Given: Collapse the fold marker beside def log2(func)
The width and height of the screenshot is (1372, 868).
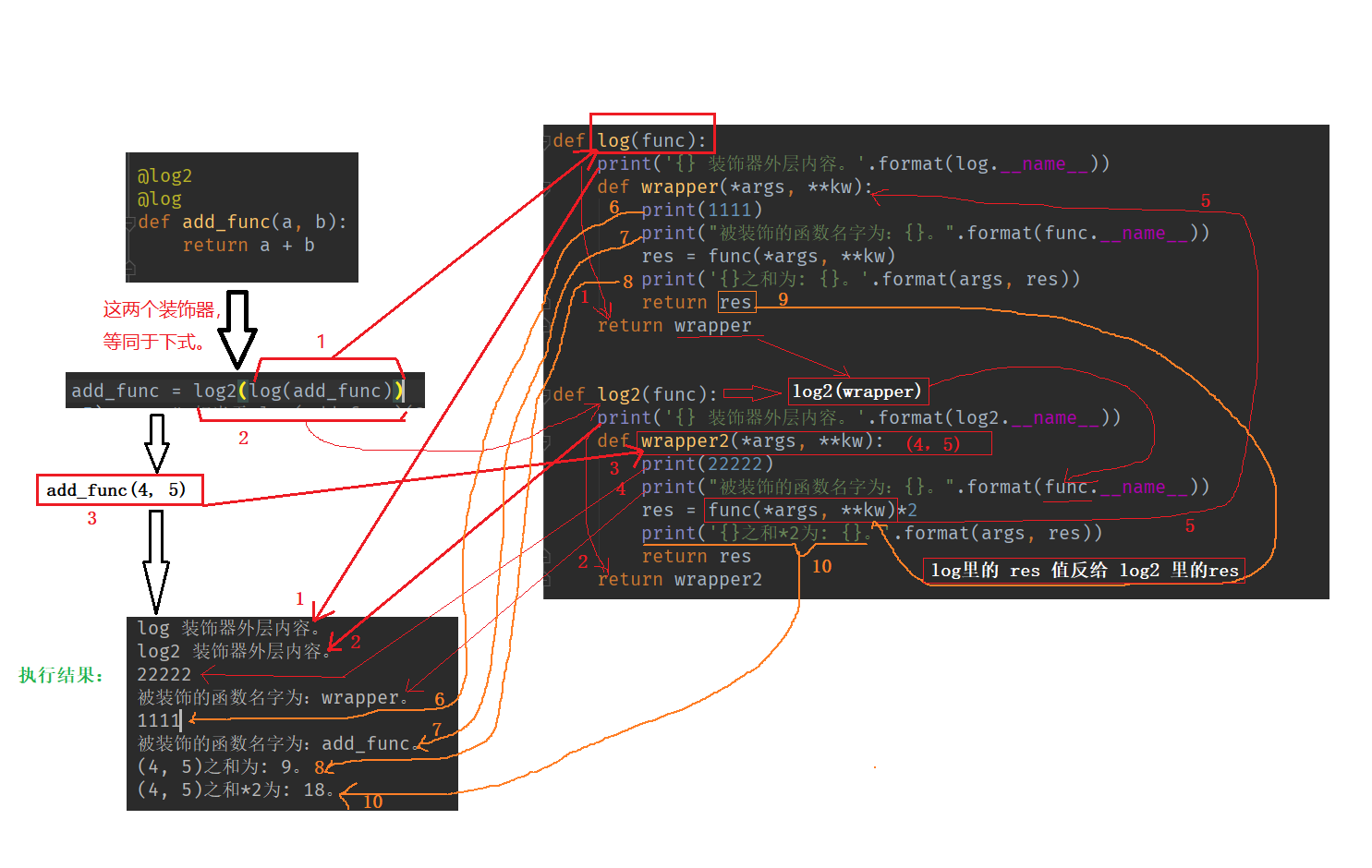Looking at the screenshot, I should 547,395.
